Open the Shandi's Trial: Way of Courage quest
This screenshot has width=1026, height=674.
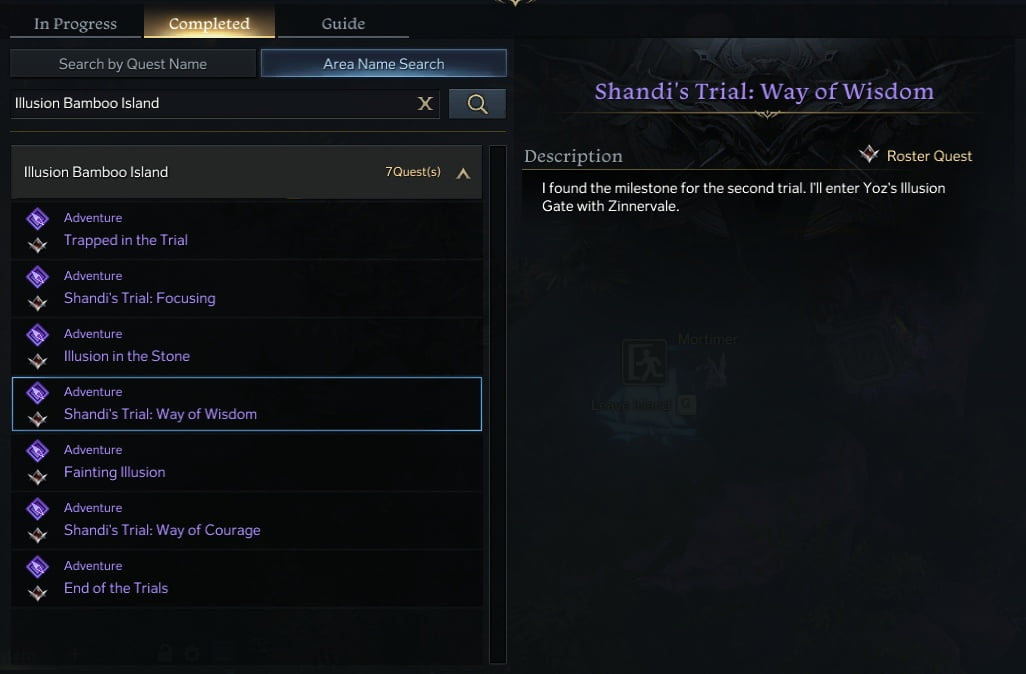click(x=247, y=520)
